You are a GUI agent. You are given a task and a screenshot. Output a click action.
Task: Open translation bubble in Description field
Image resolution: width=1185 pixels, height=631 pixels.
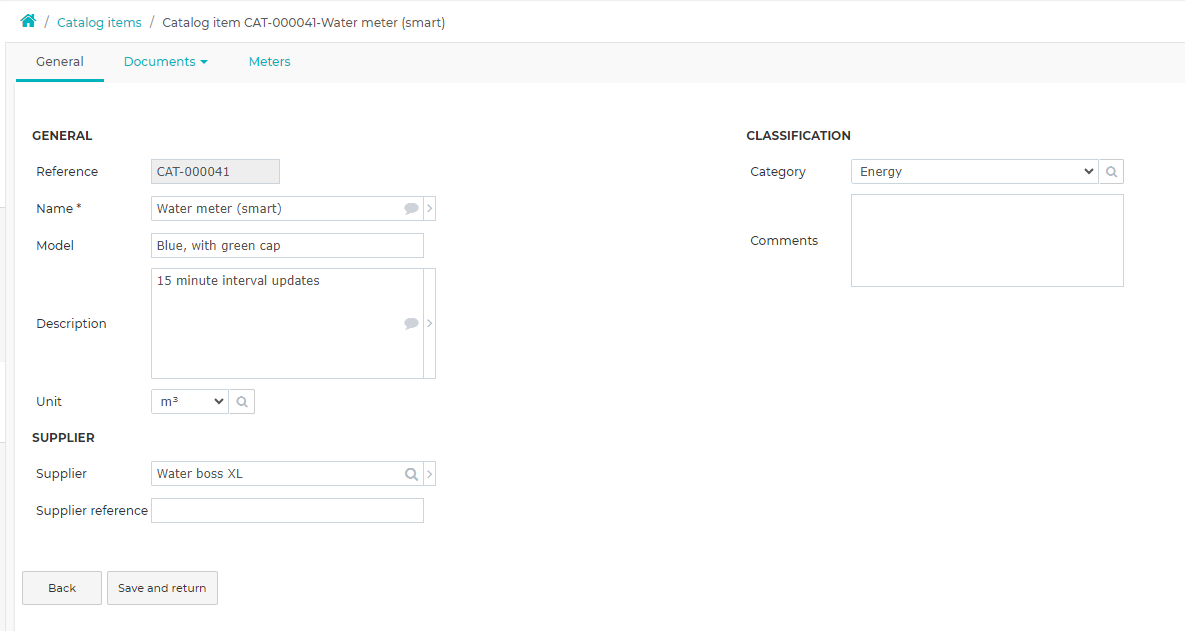pyautogui.click(x=411, y=323)
